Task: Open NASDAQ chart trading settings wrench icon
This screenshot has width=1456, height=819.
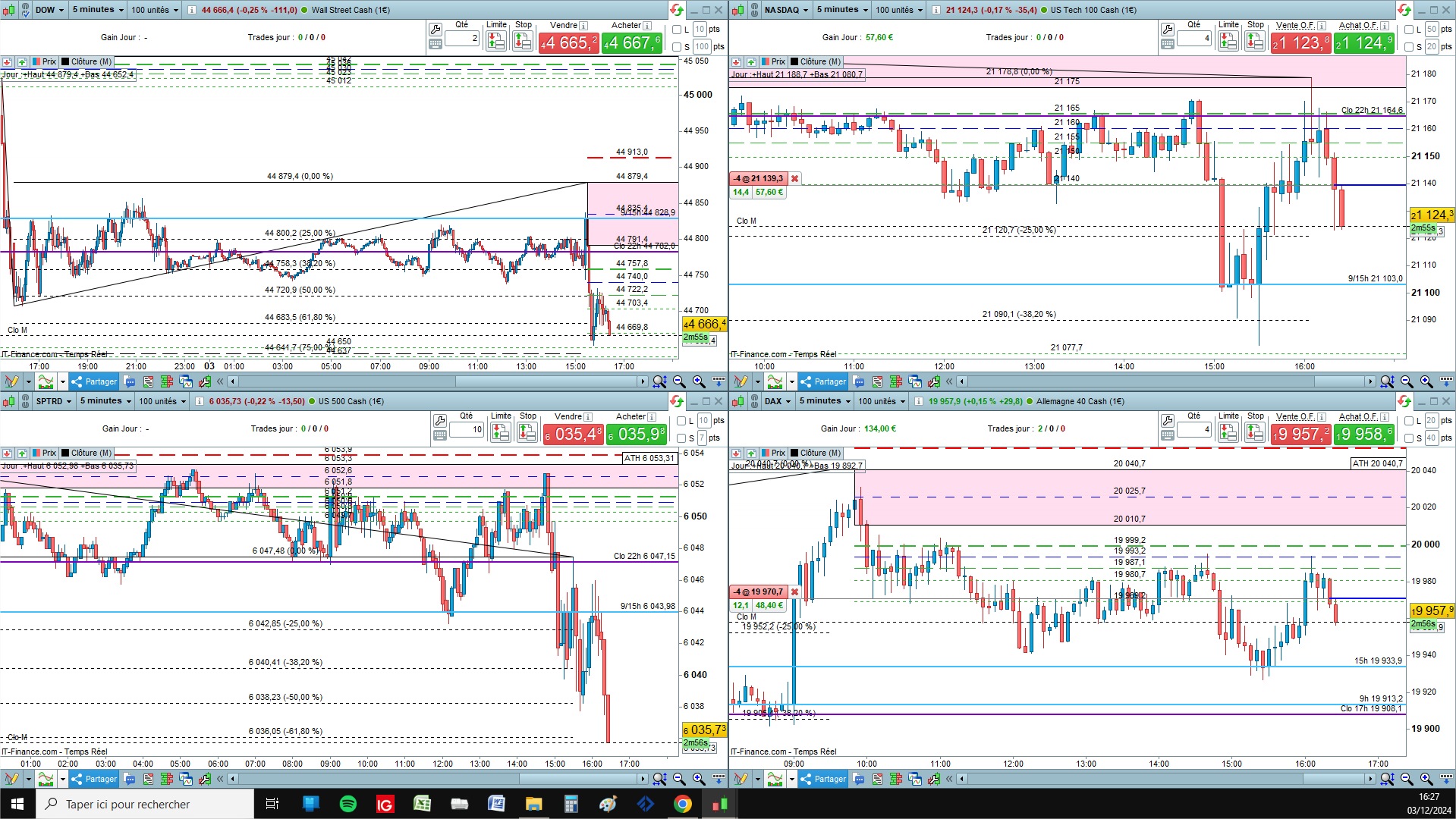Action: pyautogui.click(x=1168, y=30)
